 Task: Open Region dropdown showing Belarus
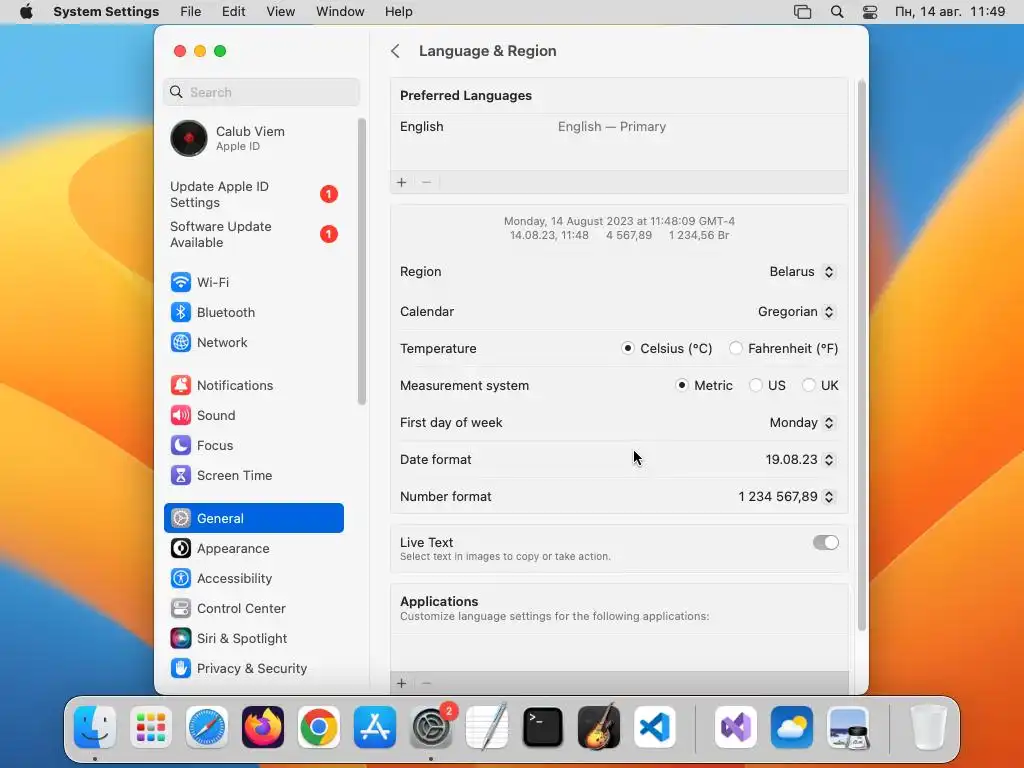click(802, 272)
